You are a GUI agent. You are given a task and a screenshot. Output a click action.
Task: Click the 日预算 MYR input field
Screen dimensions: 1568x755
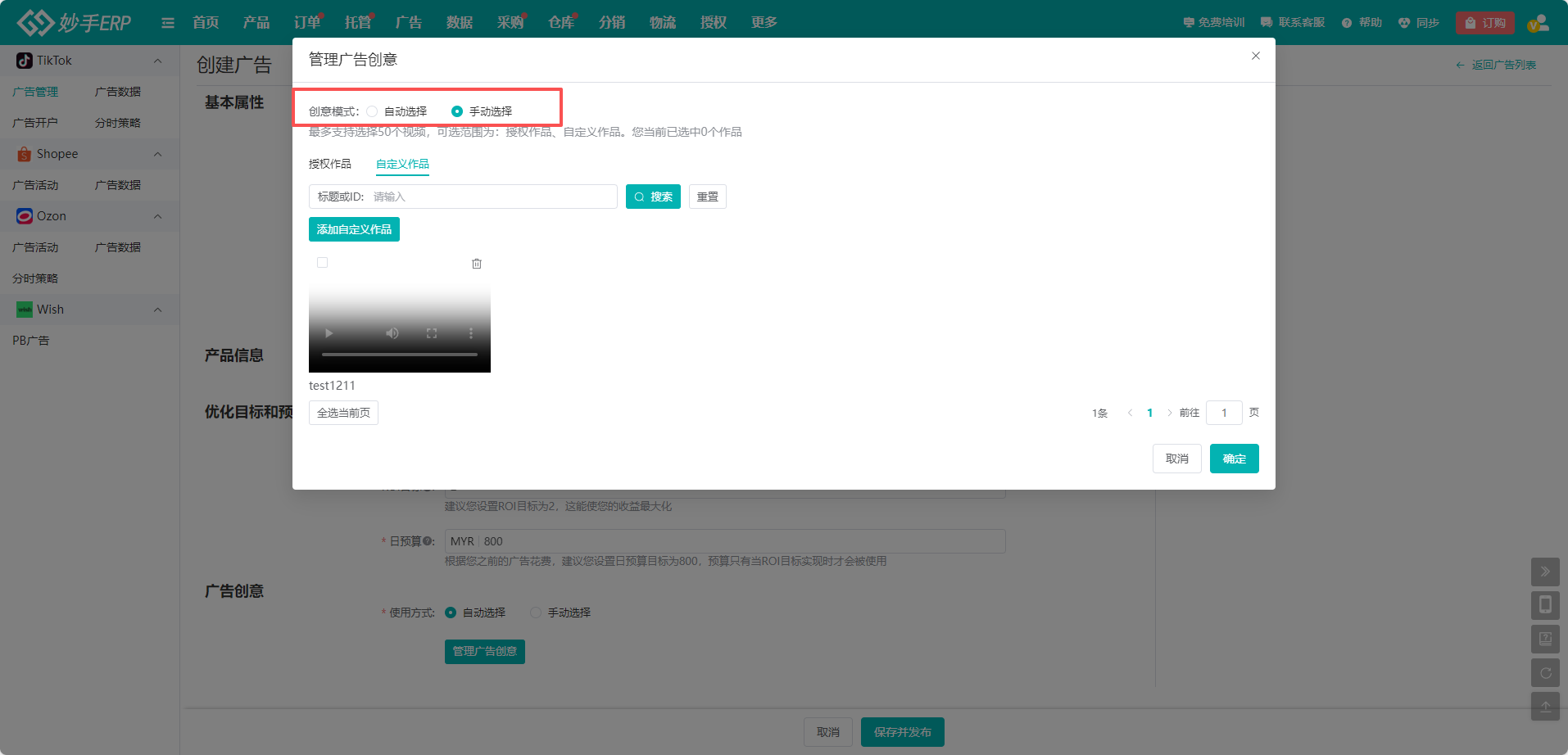(x=725, y=541)
